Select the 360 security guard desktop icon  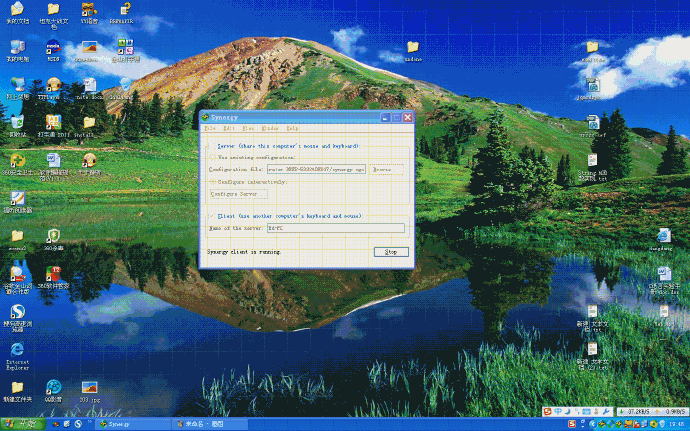[x=16, y=160]
